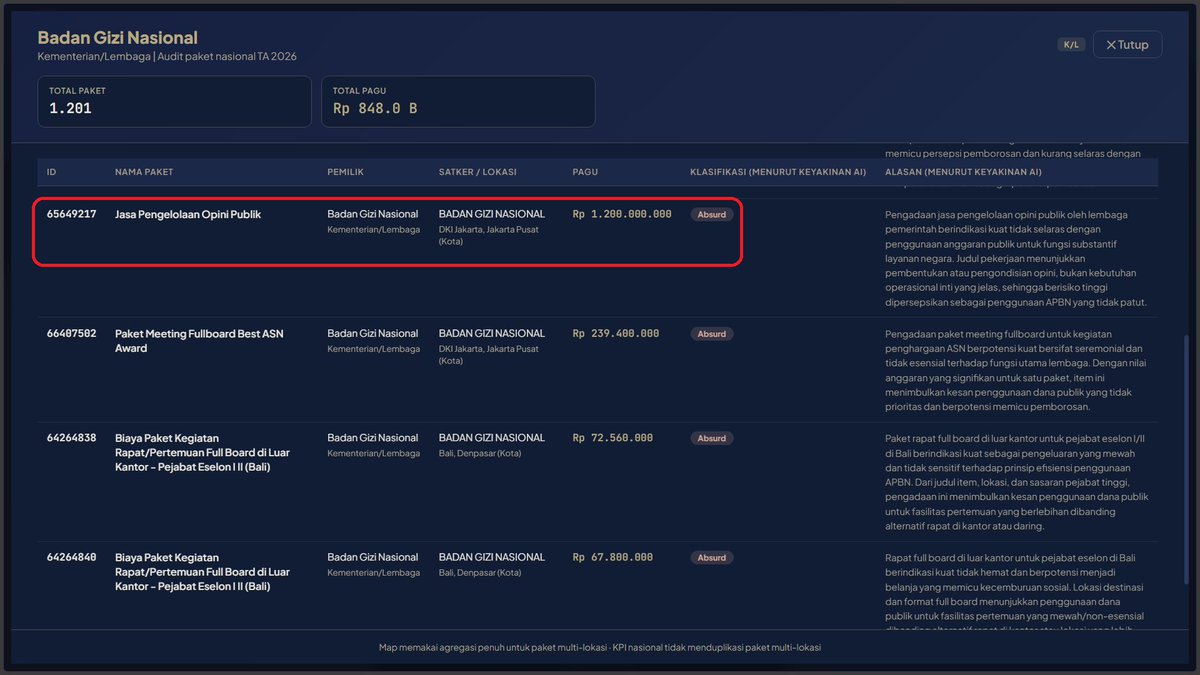Click the K/L badge near Tutup
The width and height of the screenshot is (1200, 675).
point(1071,45)
